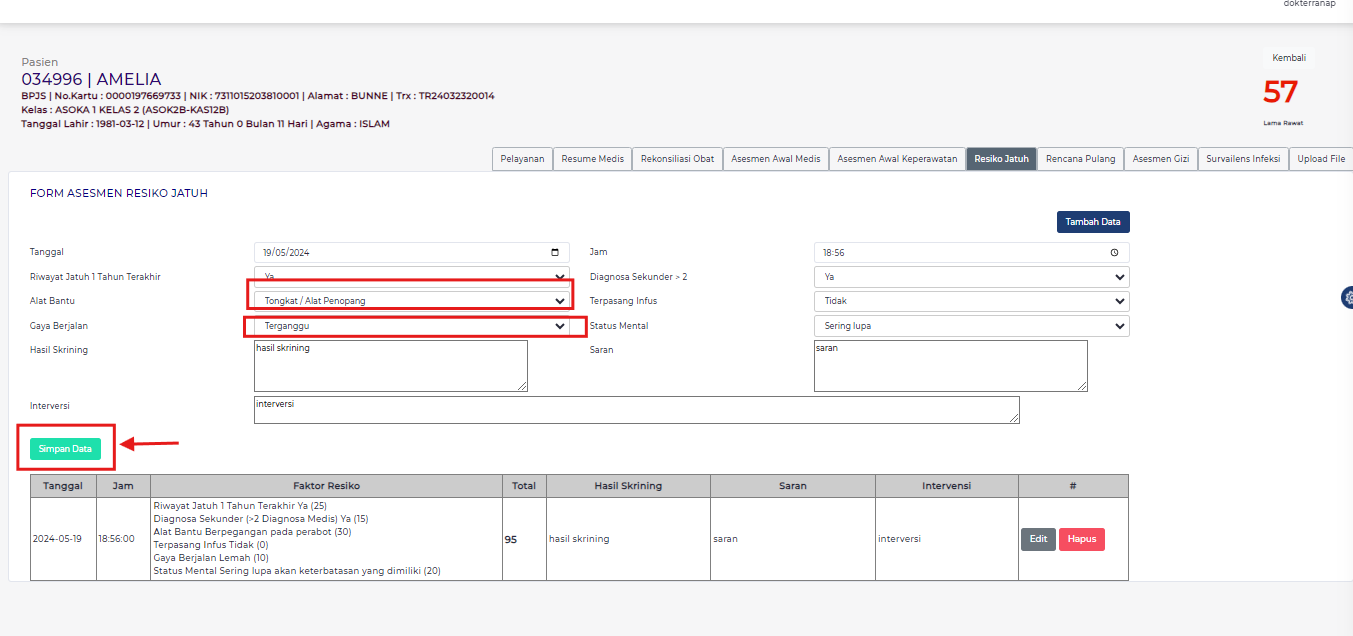Screen dimensions: 1353x636
Task: Expand the Terpasang Infus dropdown
Action: (x=971, y=301)
